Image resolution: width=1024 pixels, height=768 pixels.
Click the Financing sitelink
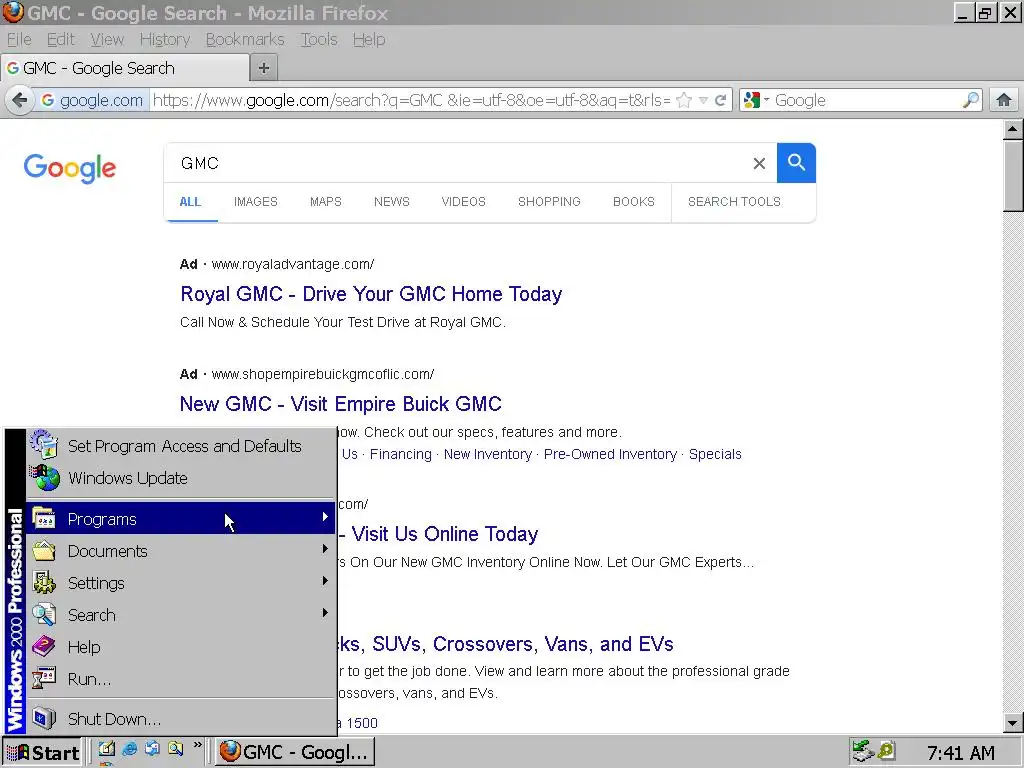pos(400,454)
